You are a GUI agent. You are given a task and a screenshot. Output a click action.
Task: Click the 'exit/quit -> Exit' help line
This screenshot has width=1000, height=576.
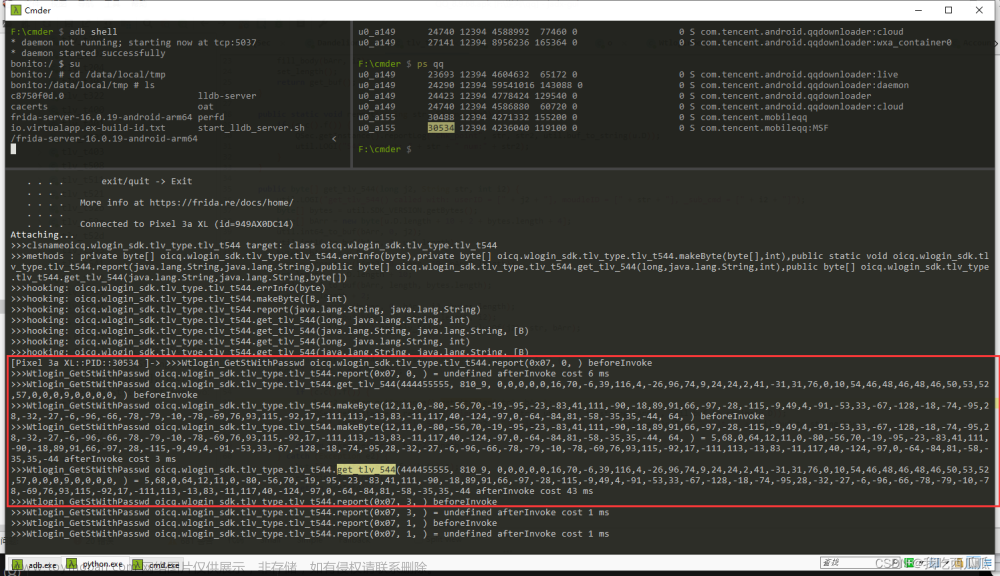tap(147, 181)
